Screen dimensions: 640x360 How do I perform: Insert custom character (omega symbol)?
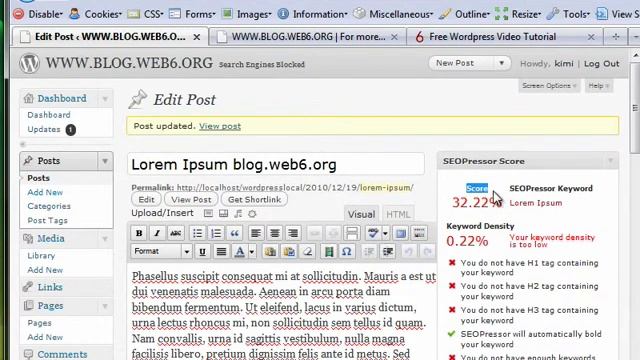(x=347, y=251)
